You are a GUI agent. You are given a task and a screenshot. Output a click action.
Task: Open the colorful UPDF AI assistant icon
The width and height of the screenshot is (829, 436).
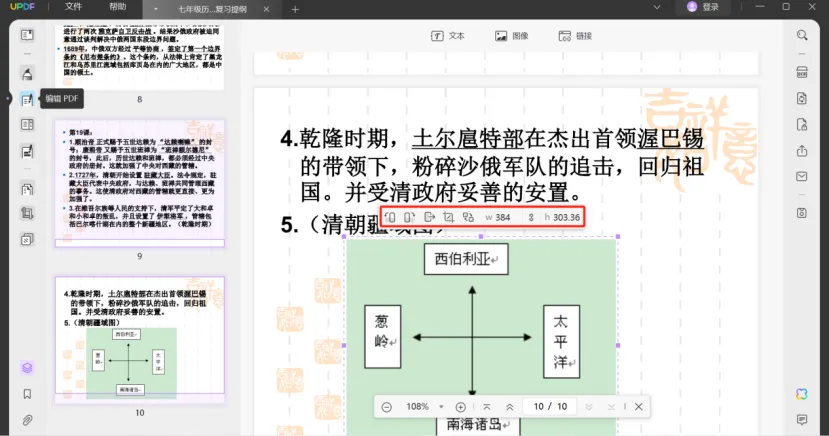coord(802,394)
